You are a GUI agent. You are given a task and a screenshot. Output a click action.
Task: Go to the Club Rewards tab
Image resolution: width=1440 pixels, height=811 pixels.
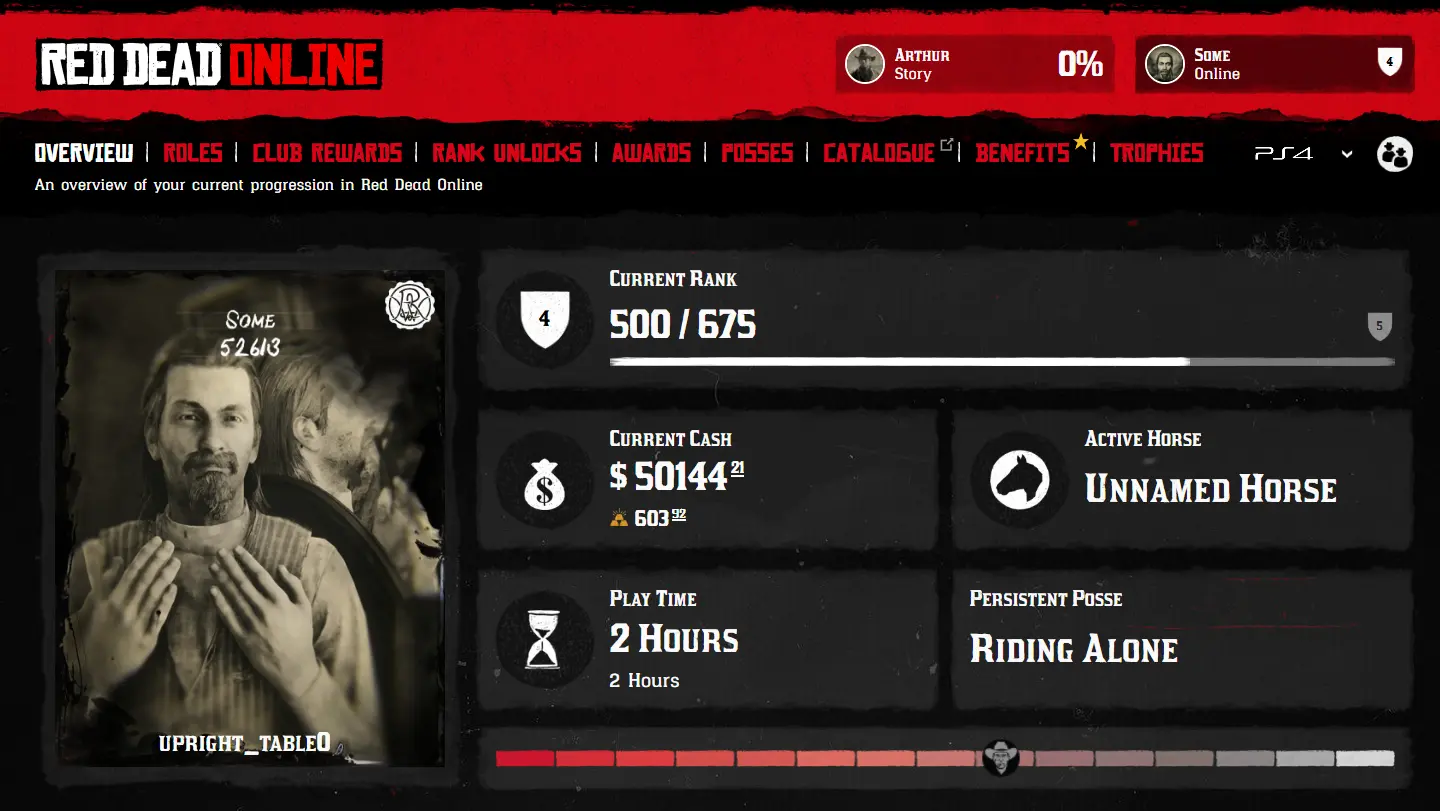point(327,153)
